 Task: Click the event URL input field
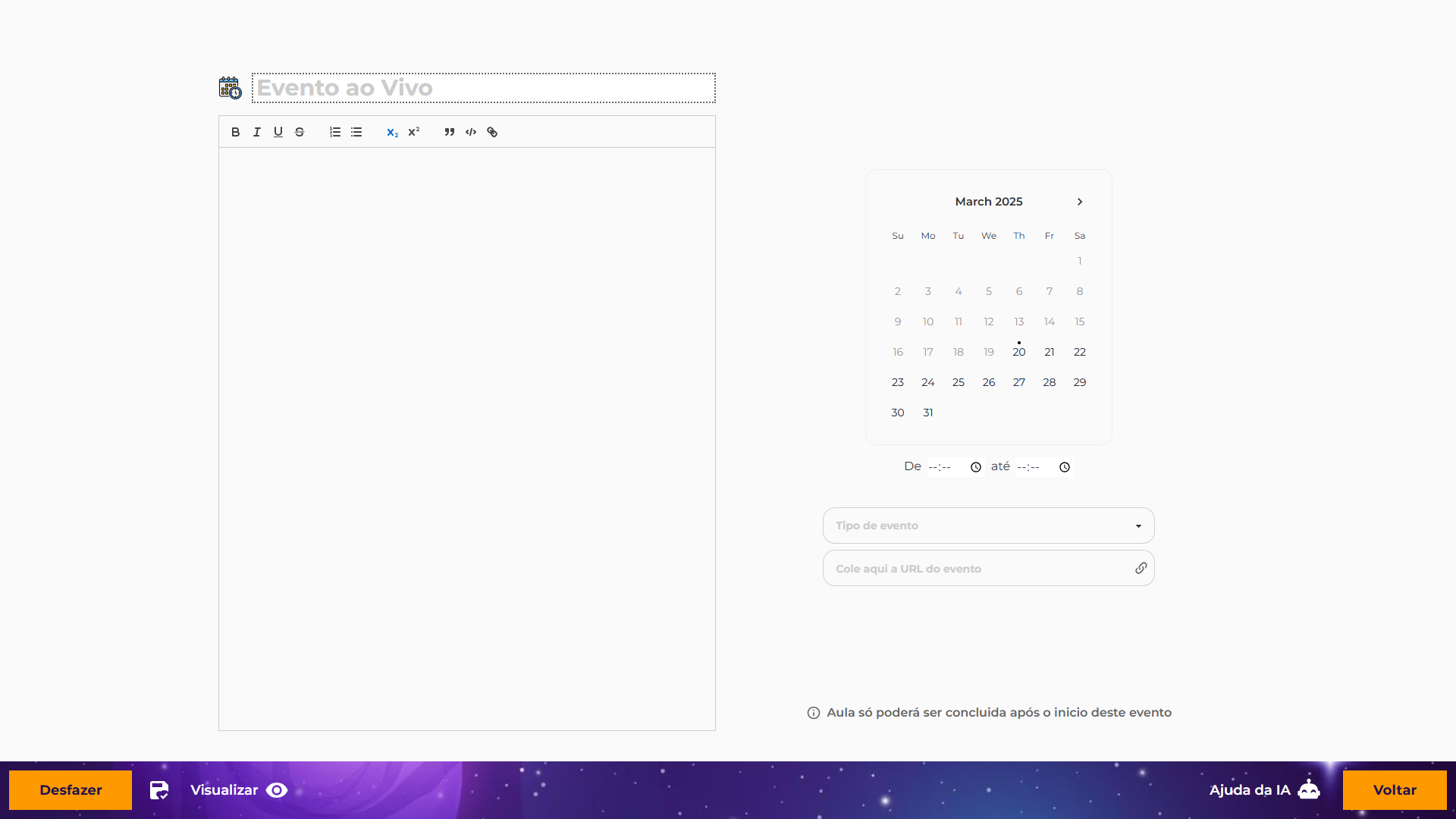(x=978, y=569)
